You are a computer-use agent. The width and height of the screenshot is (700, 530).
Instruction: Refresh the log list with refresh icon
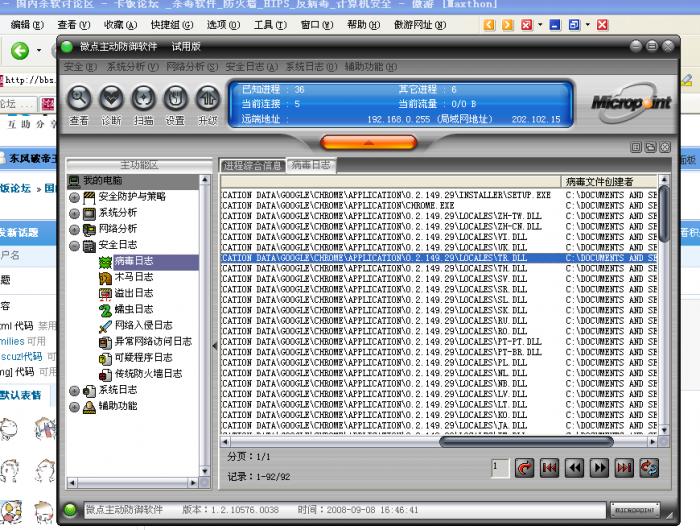[x=649, y=468]
